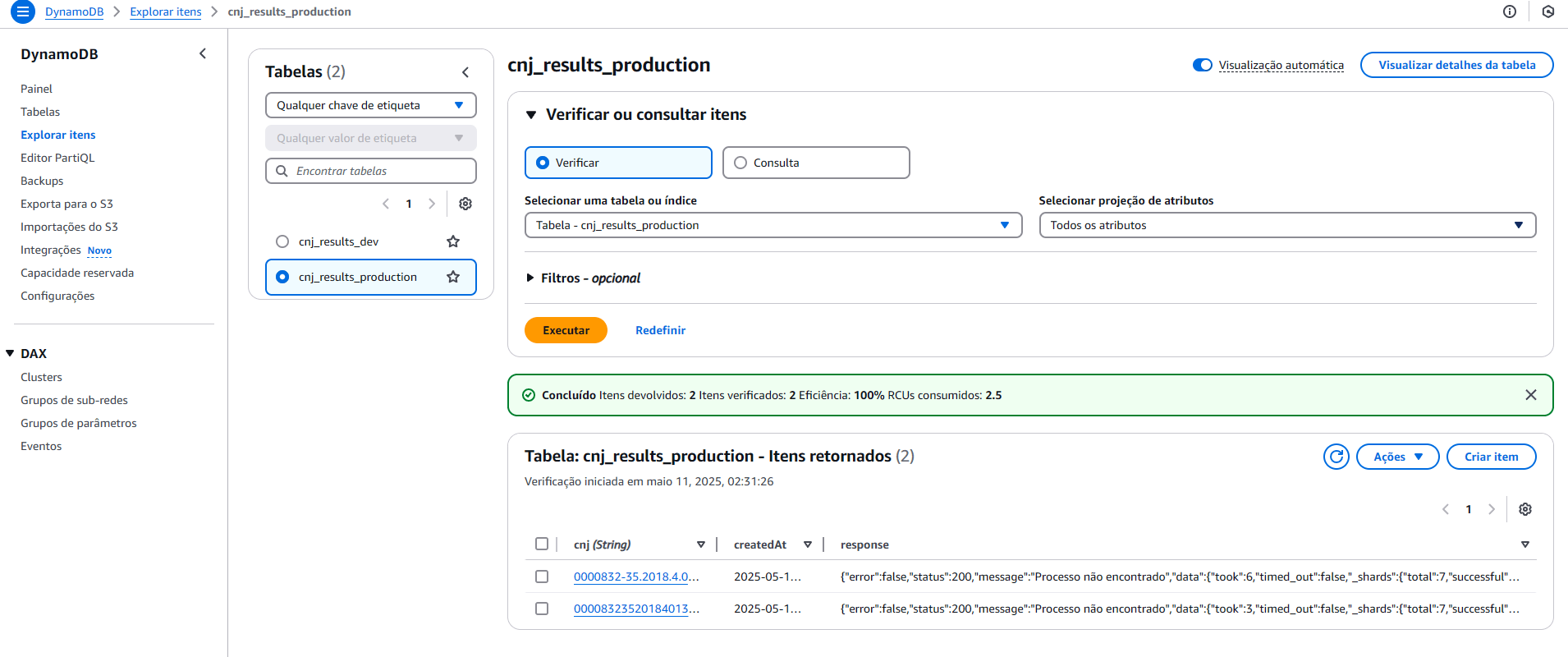The width and height of the screenshot is (1568, 657).
Task: Refresh the returned items table
Action: pyautogui.click(x=1336, y=457)
